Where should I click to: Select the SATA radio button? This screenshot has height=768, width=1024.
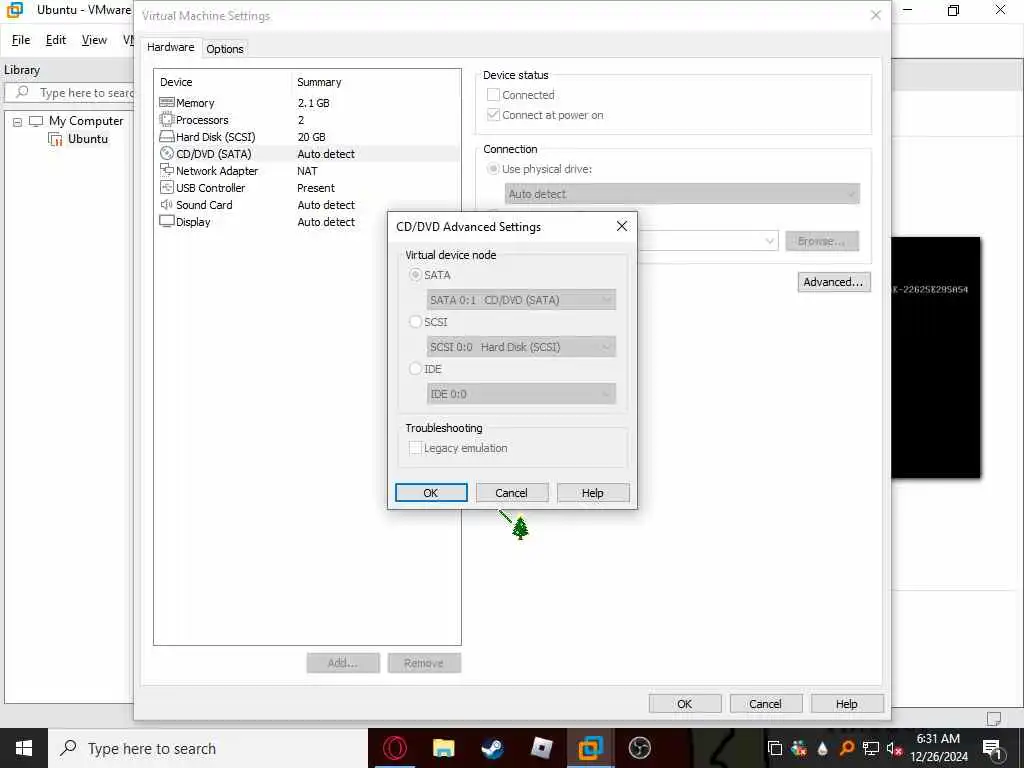pos(415,275)
